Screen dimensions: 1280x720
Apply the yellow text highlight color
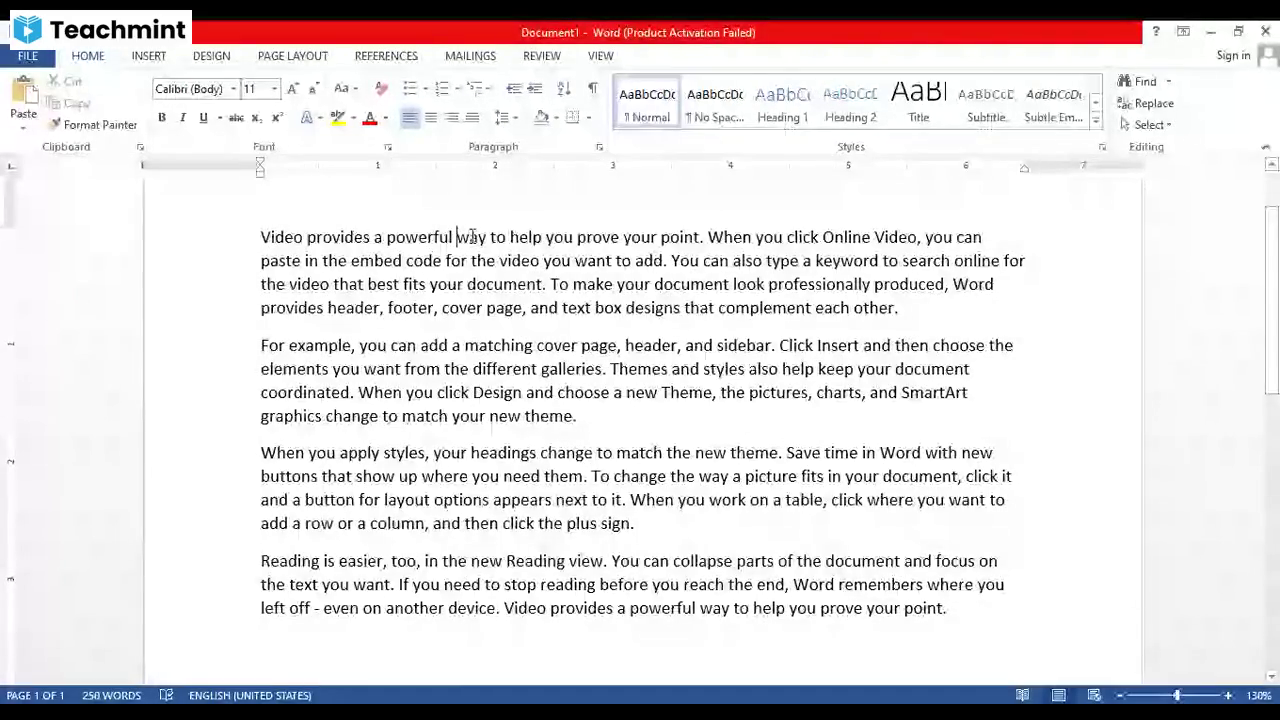(x=338, y=118)
